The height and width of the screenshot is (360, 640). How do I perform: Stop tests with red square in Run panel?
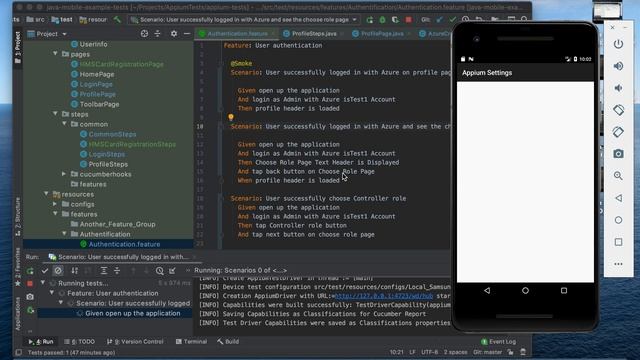(30, 283)
